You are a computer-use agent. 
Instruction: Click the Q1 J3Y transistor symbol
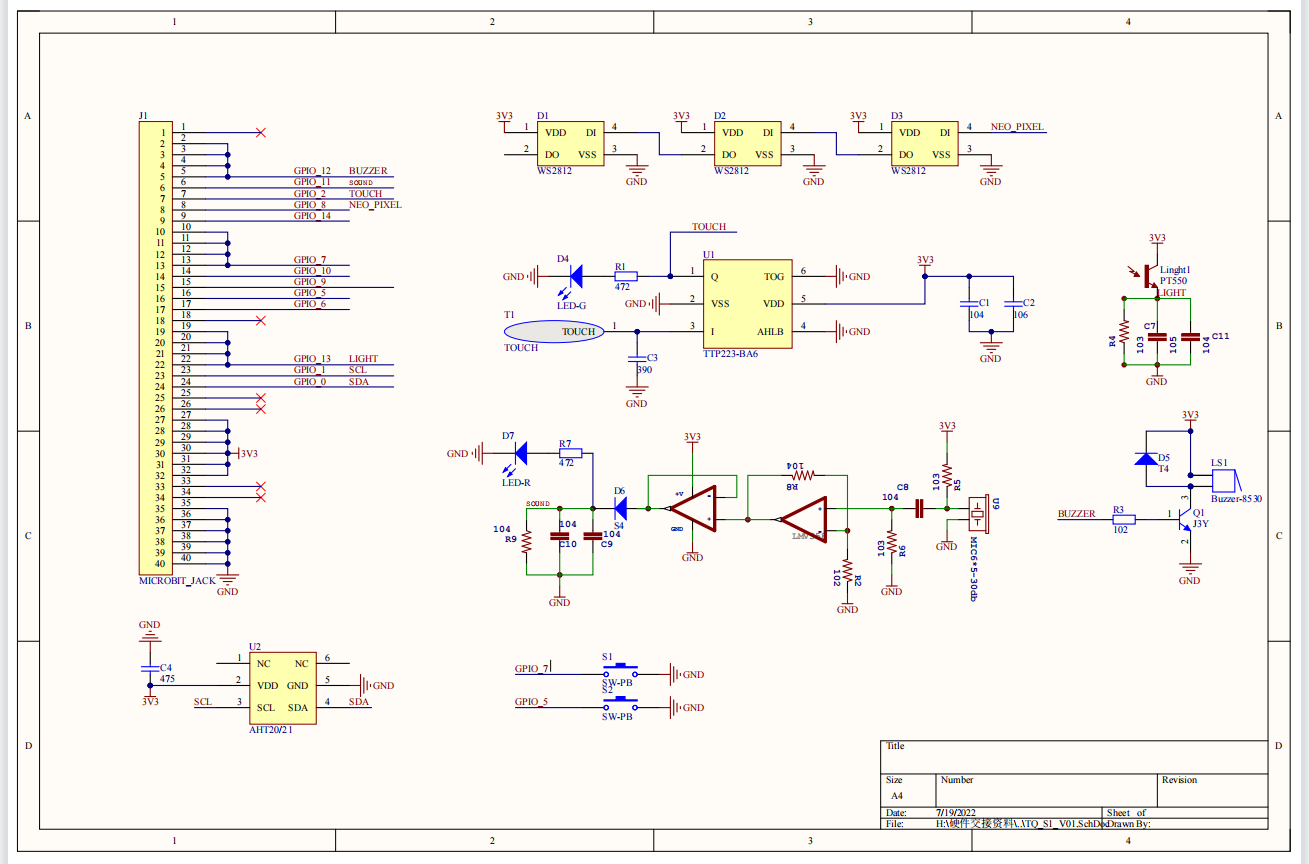1182,520
